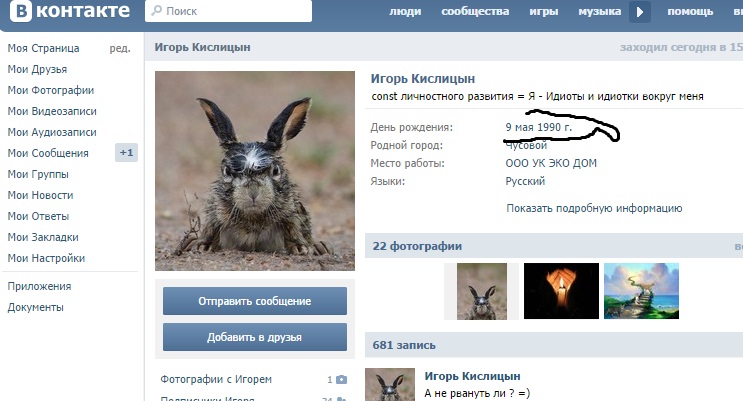Click the +1 new messages badge
The image size is (743, 401).
pyautogui.click(x=126, y=153)
